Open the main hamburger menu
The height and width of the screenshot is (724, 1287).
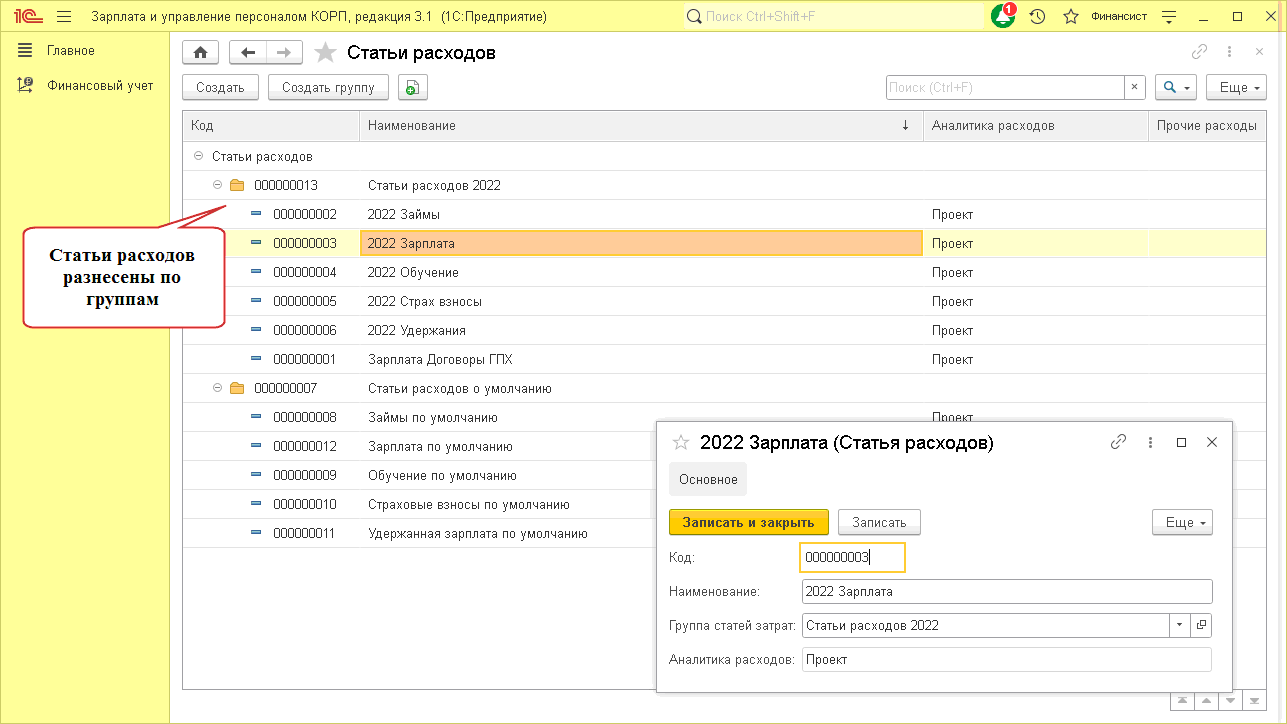[64, 17]
